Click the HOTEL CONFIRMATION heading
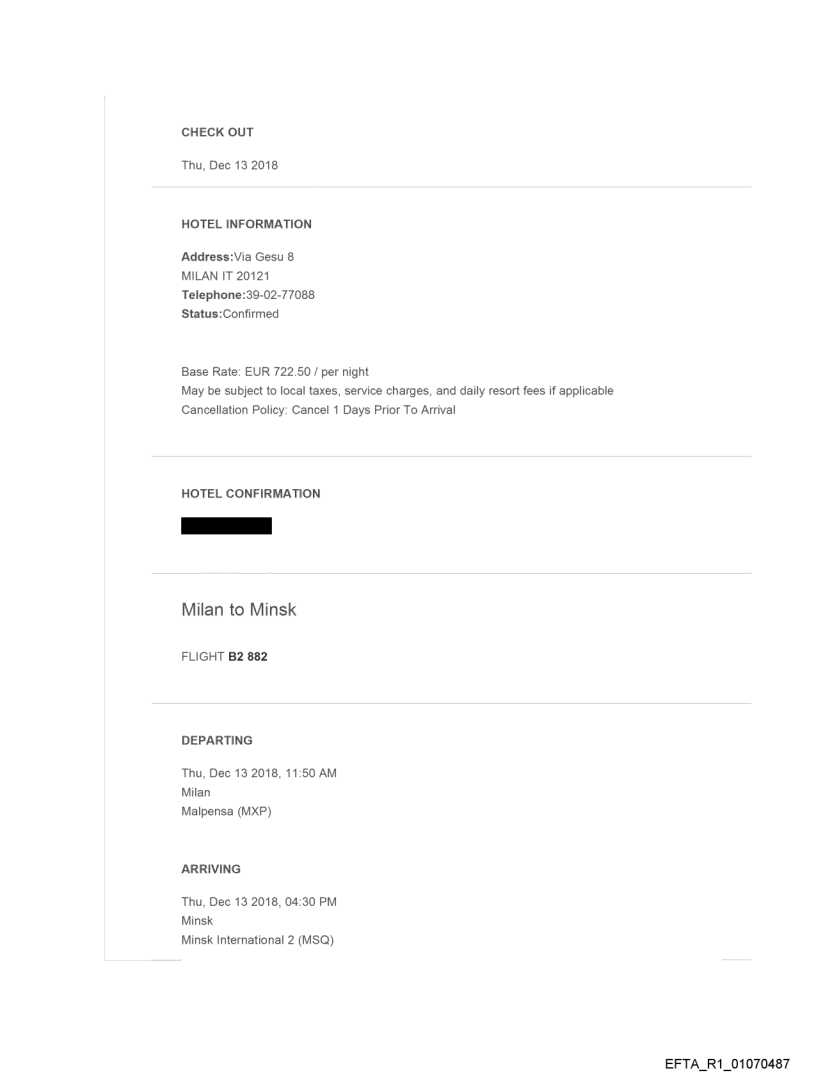 (250, 493)
